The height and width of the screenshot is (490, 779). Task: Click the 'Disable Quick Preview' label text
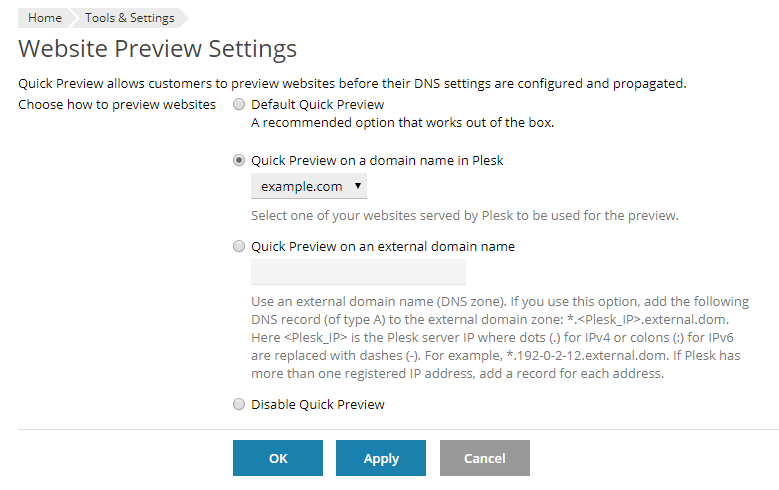pyautogui.click(x=317, y=405)
